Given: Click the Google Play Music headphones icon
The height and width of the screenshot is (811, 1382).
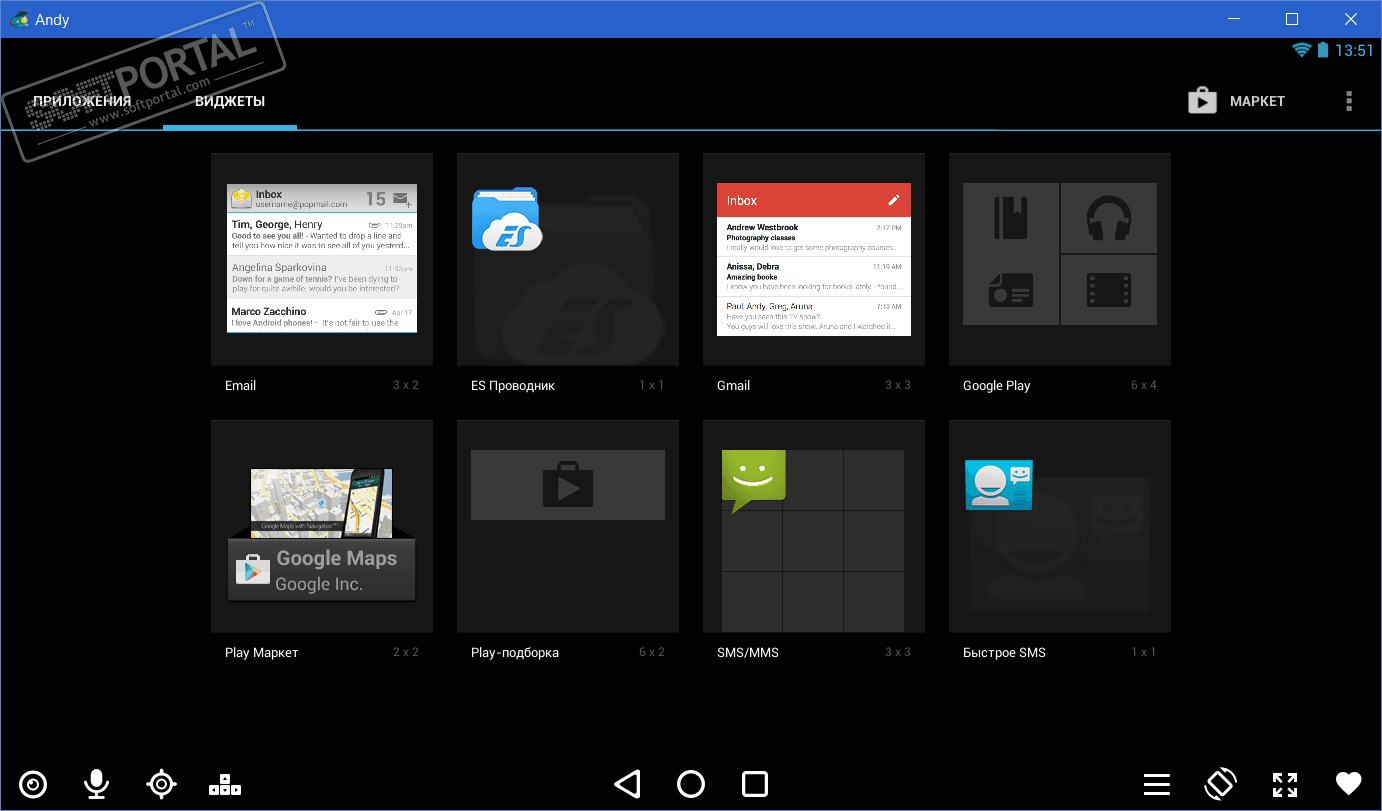Looking at the screenshot, I should click(x=1108, y=218).
